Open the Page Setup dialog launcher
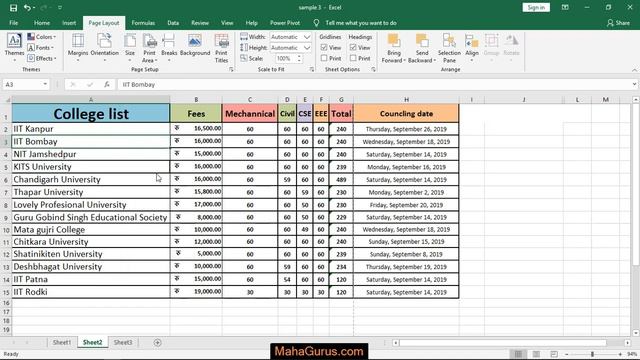 (231, 70)
